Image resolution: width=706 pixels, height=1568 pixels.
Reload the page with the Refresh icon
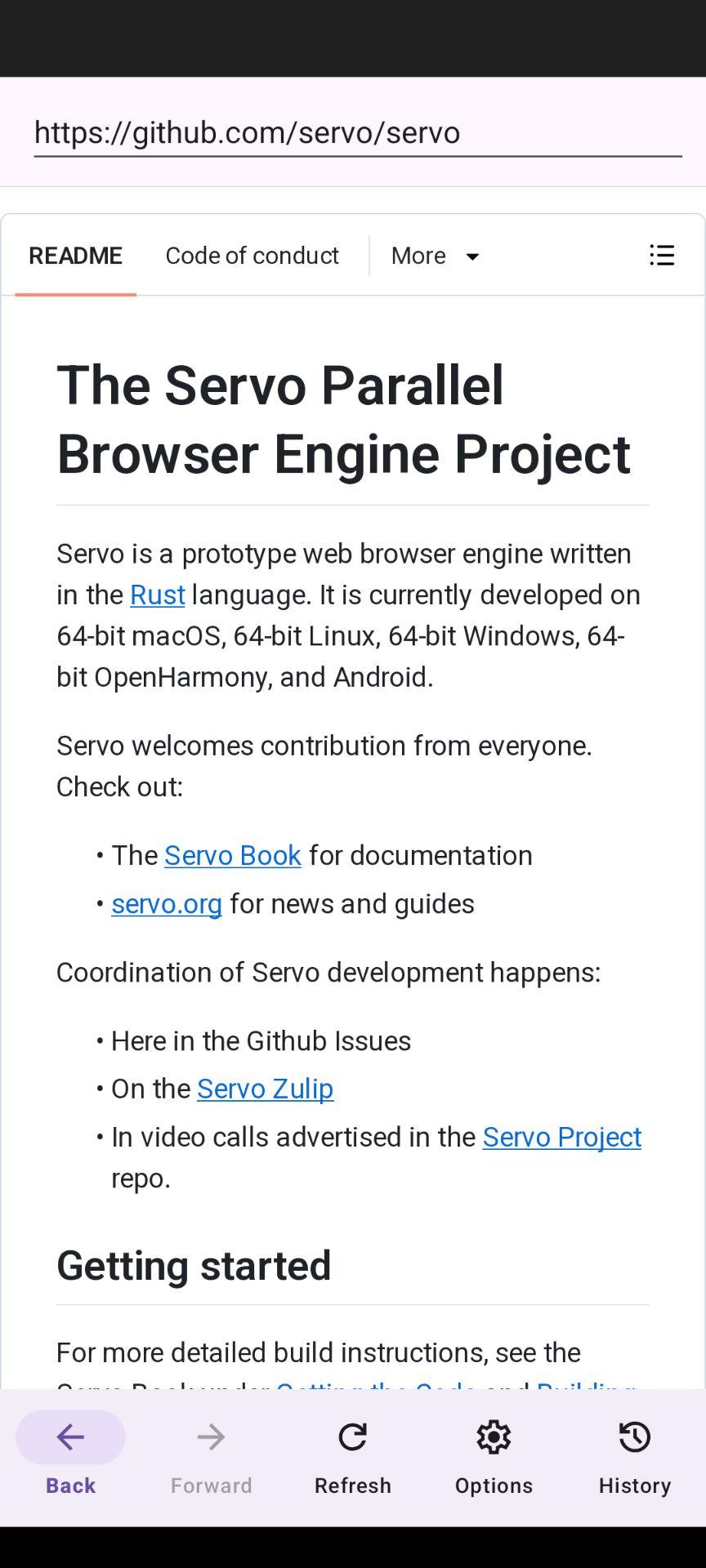(x=352, y=1437)
